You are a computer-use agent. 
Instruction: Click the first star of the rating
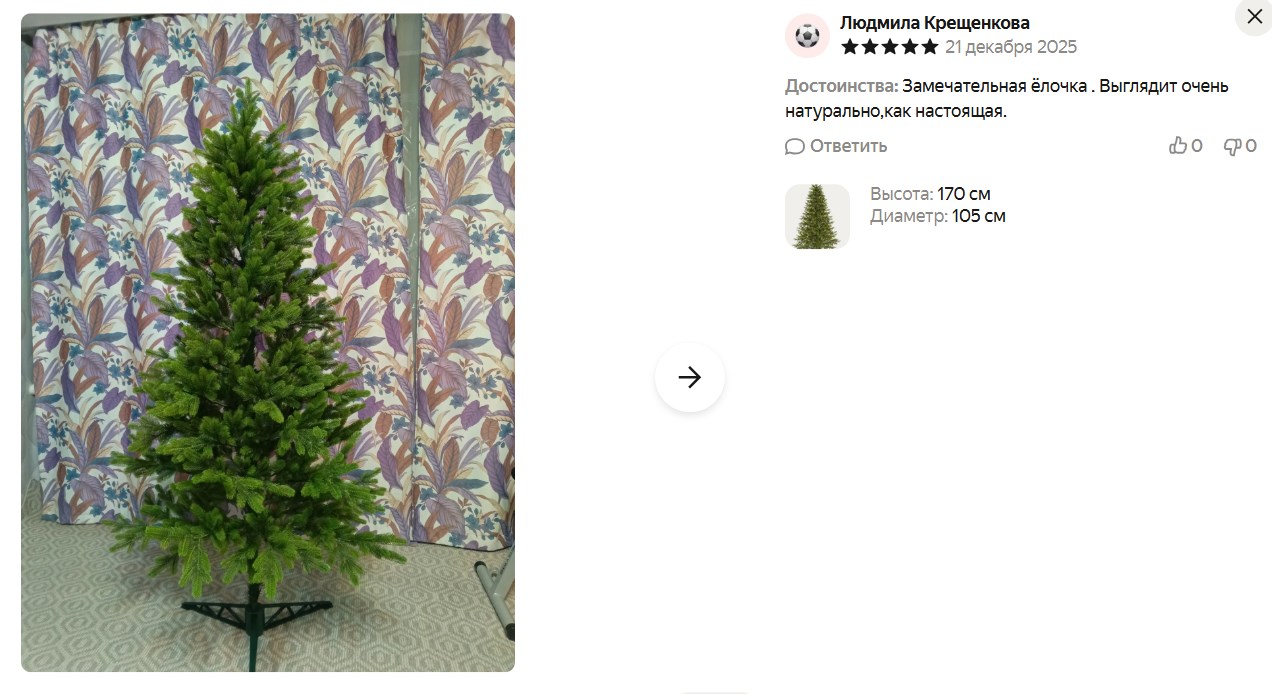click(x=850, y=47)
